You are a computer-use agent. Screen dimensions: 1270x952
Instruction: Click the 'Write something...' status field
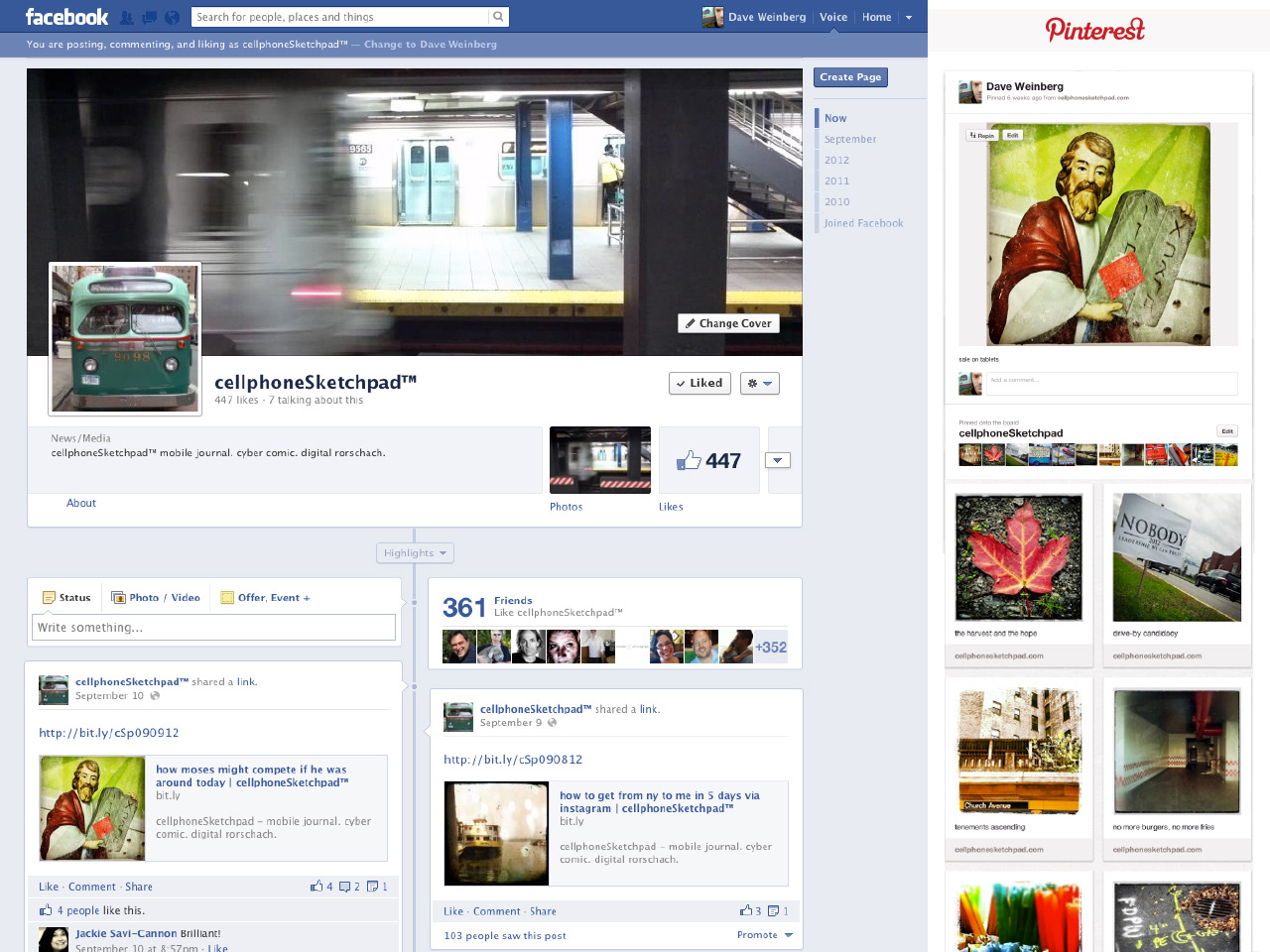tap(213, 627)
